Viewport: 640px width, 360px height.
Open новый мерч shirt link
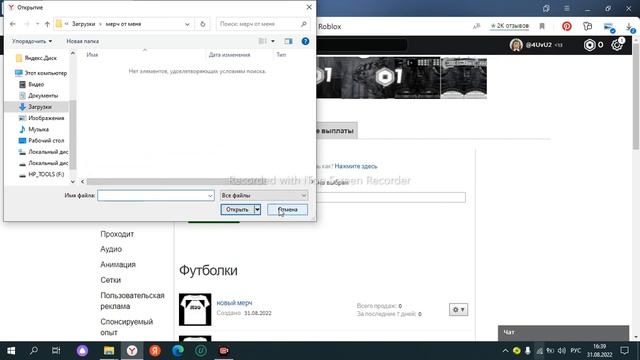point(234,303)
